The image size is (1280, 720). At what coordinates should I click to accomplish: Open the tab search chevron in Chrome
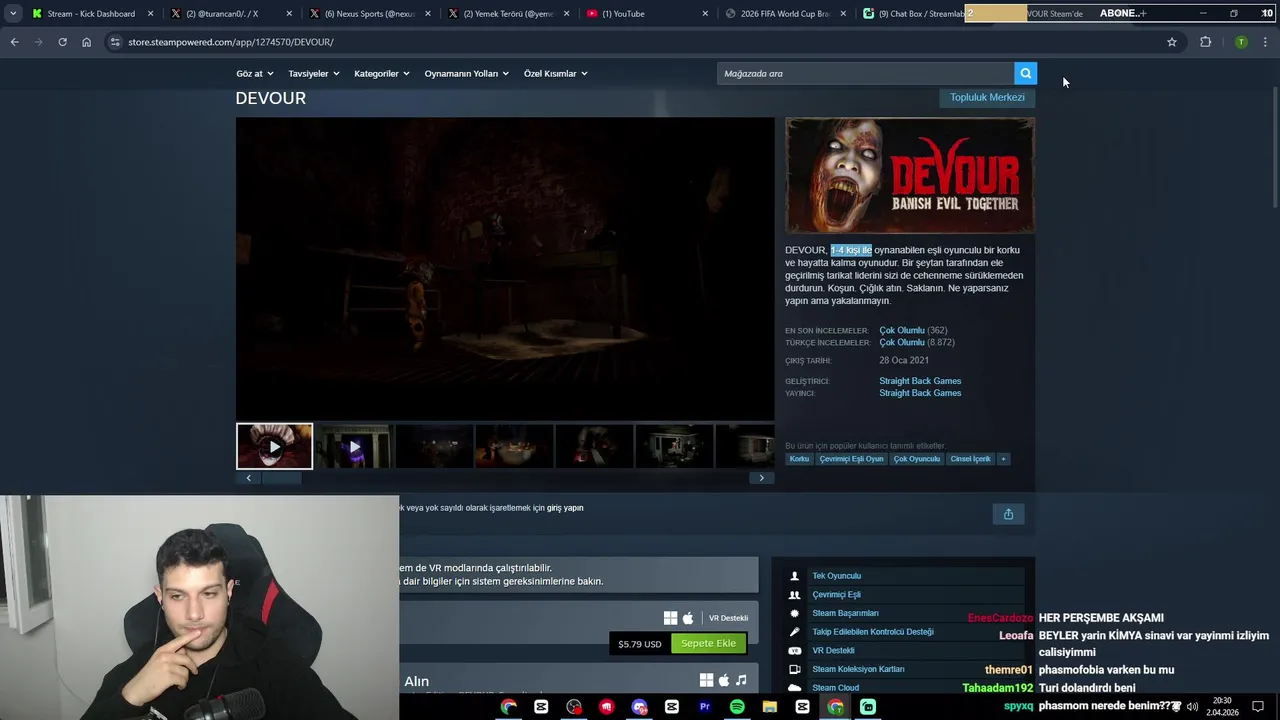coord(12,14)
